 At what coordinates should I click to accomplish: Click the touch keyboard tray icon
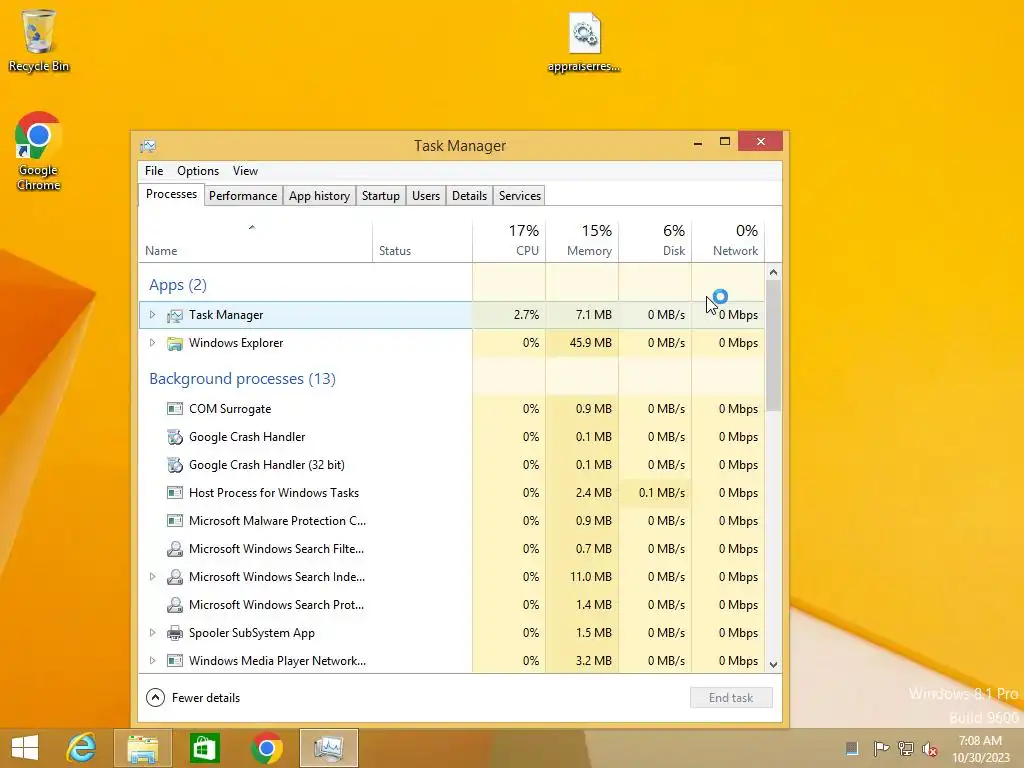[852, 748]
